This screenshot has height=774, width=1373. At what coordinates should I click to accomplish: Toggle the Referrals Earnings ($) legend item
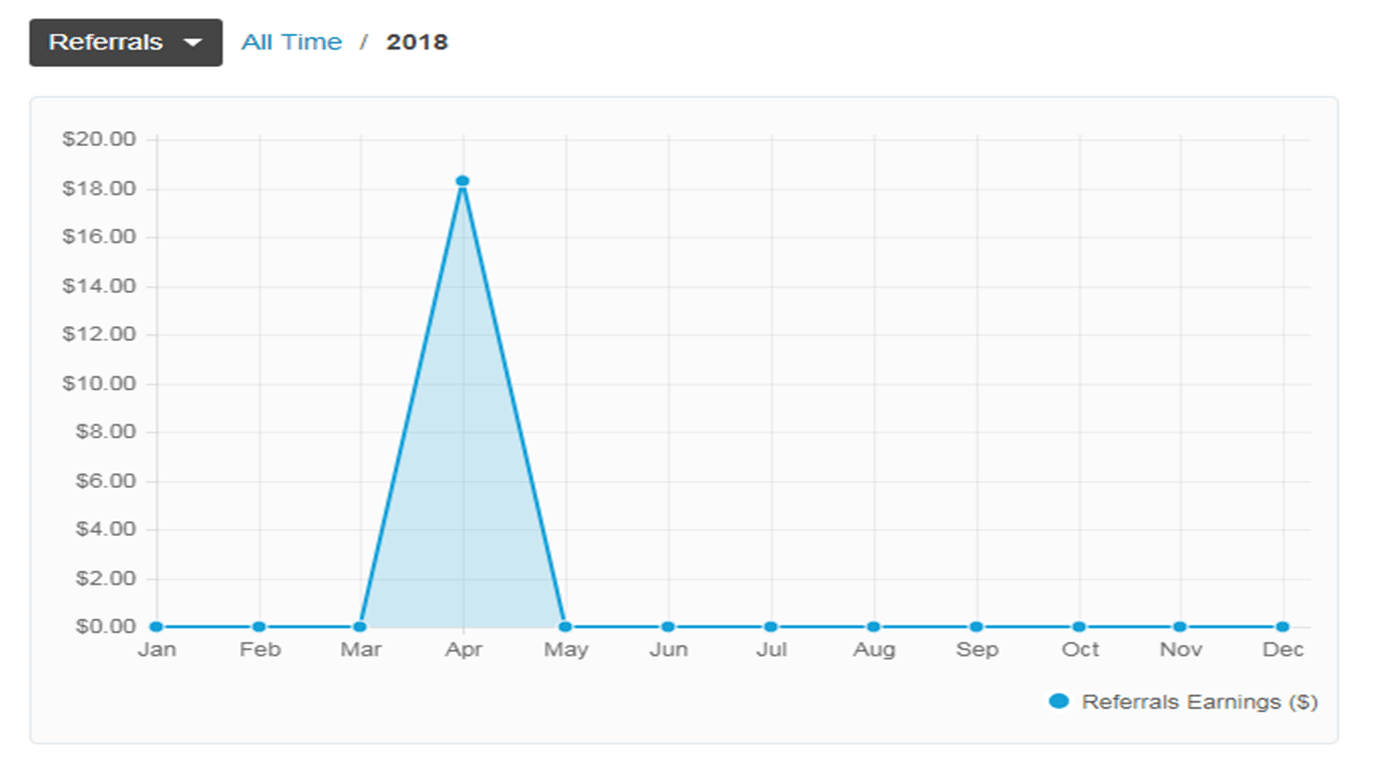[x=1184, y=702]
